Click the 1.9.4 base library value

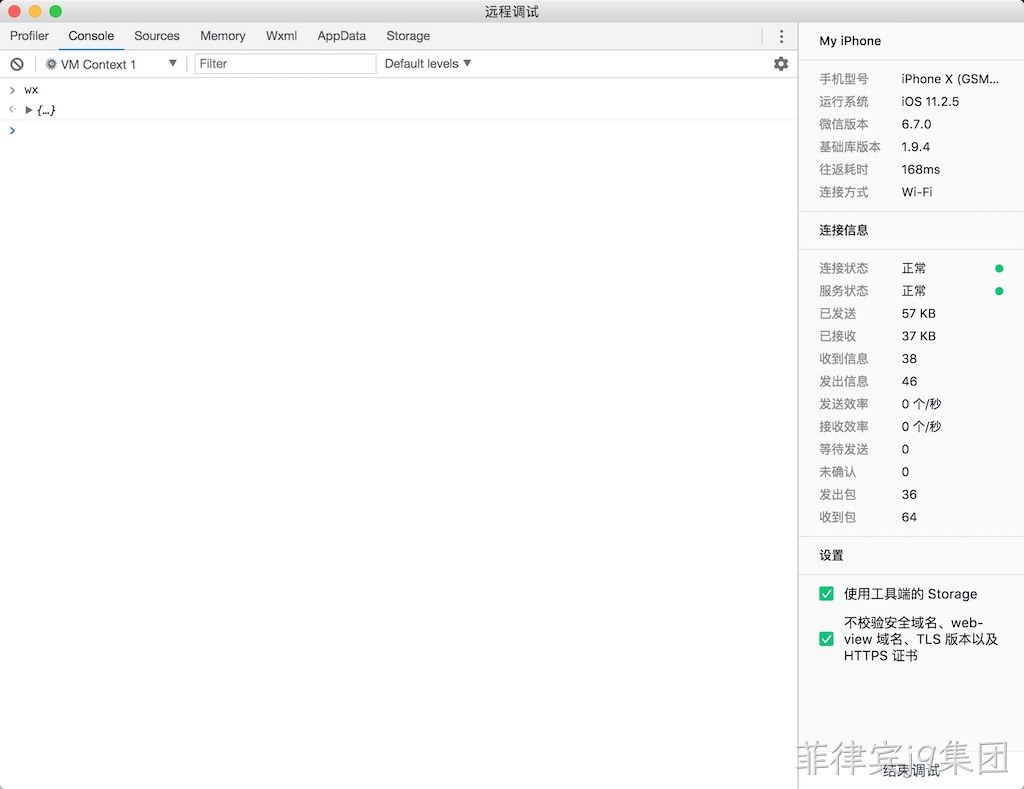coord(916,147)
